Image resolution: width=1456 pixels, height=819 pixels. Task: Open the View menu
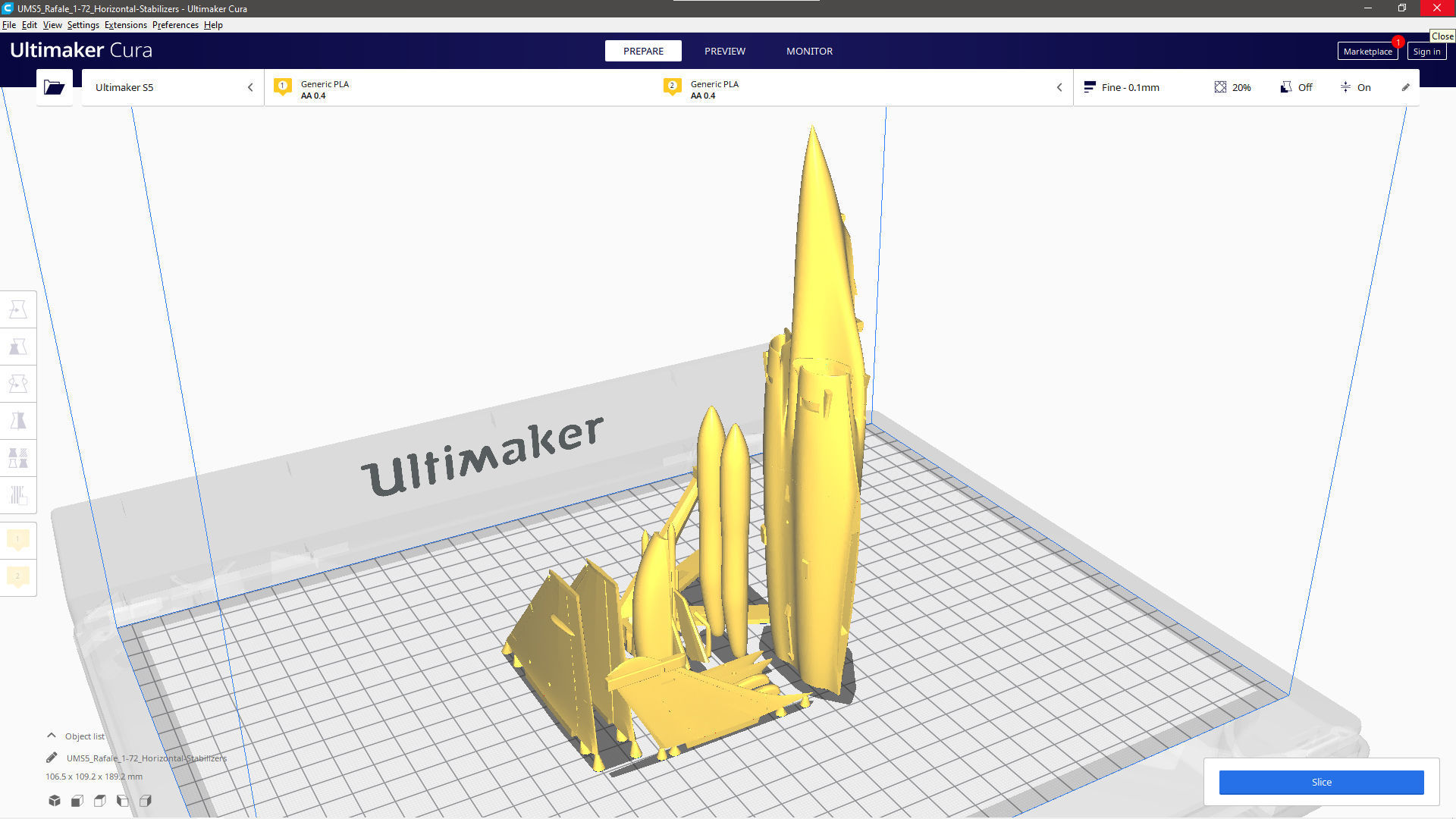(x=52, y=25)
